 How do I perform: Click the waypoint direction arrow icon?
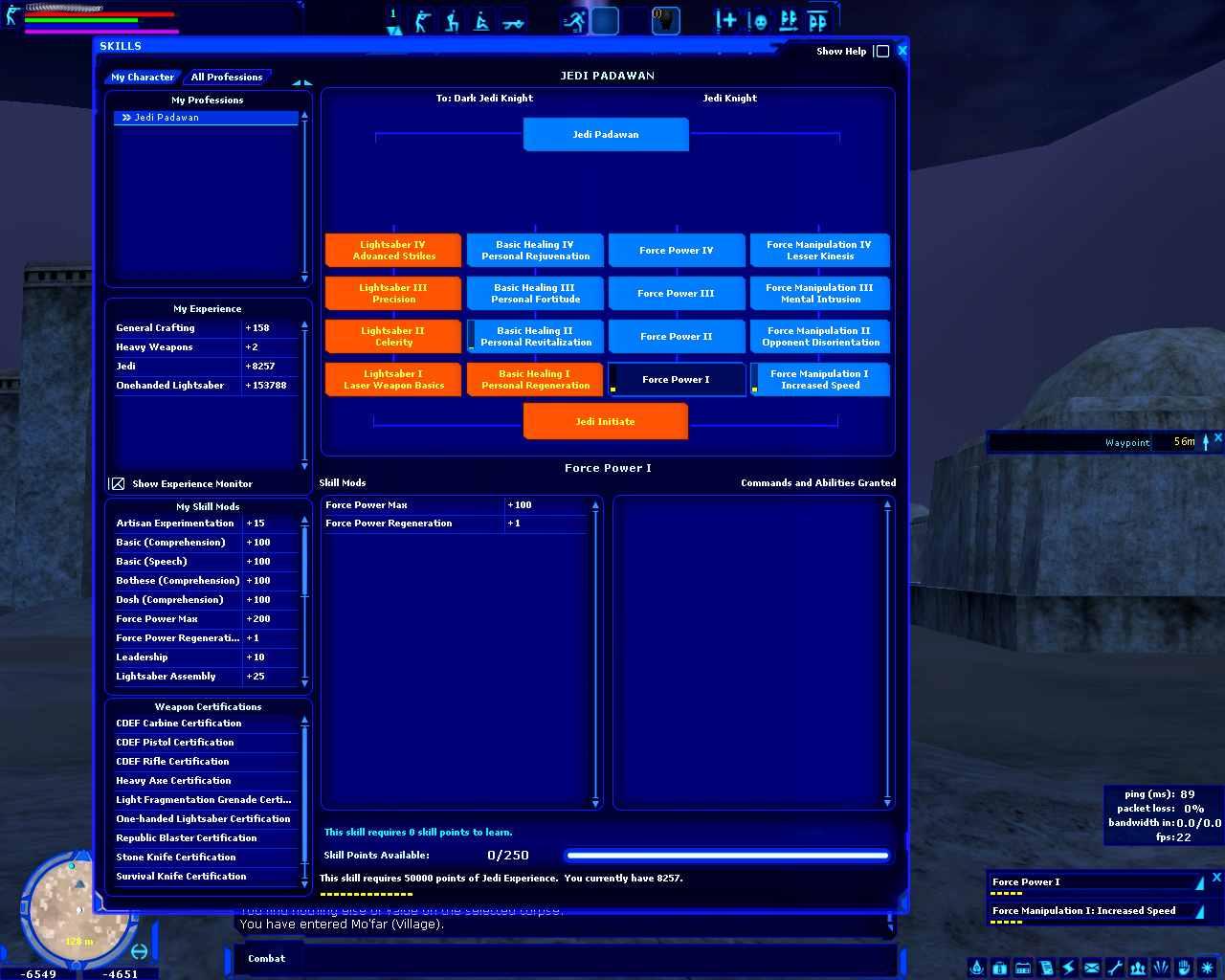1205,441
